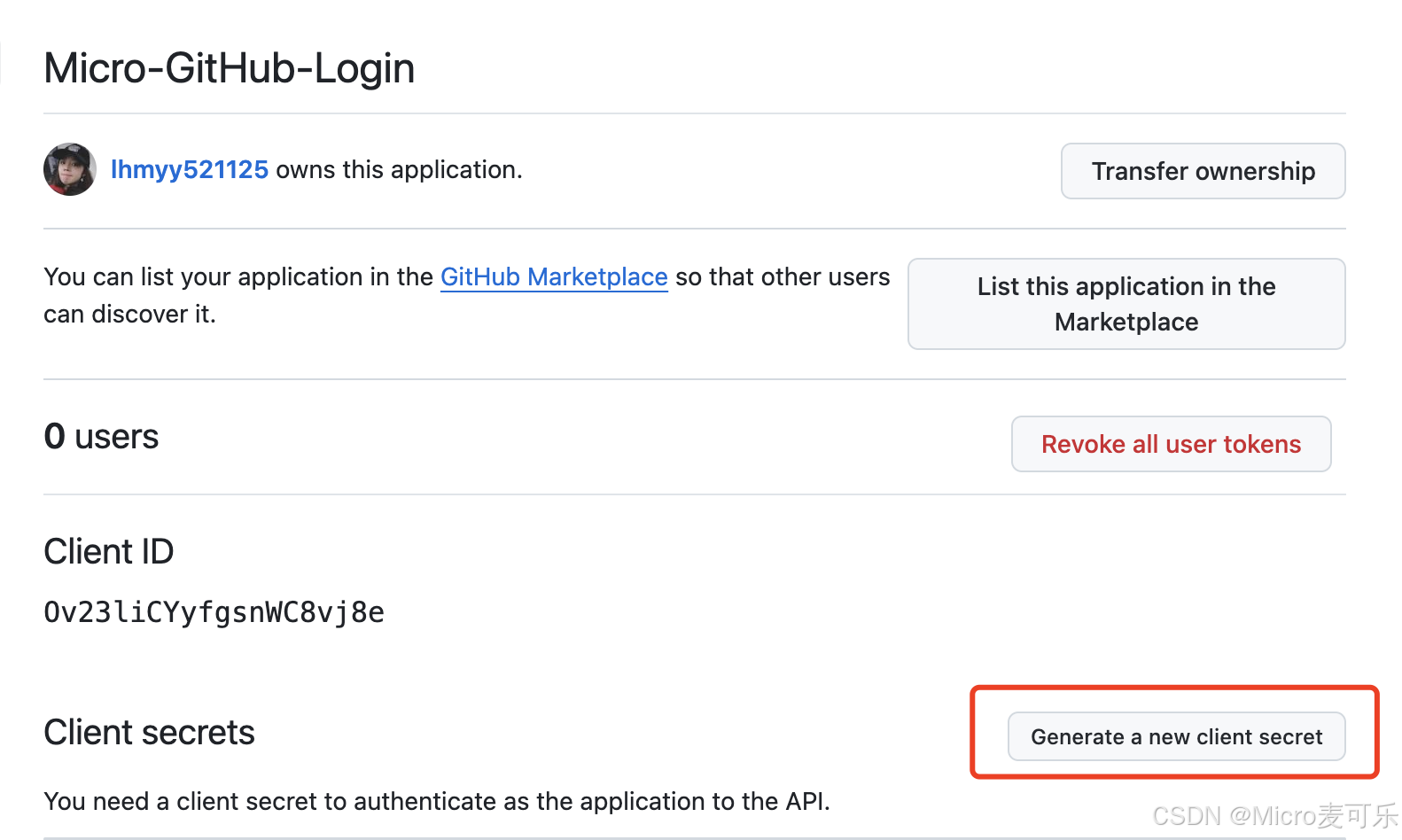Click the 0 users heading
Viewport: 1402px width, 840px height.
(x=101, y=436)
